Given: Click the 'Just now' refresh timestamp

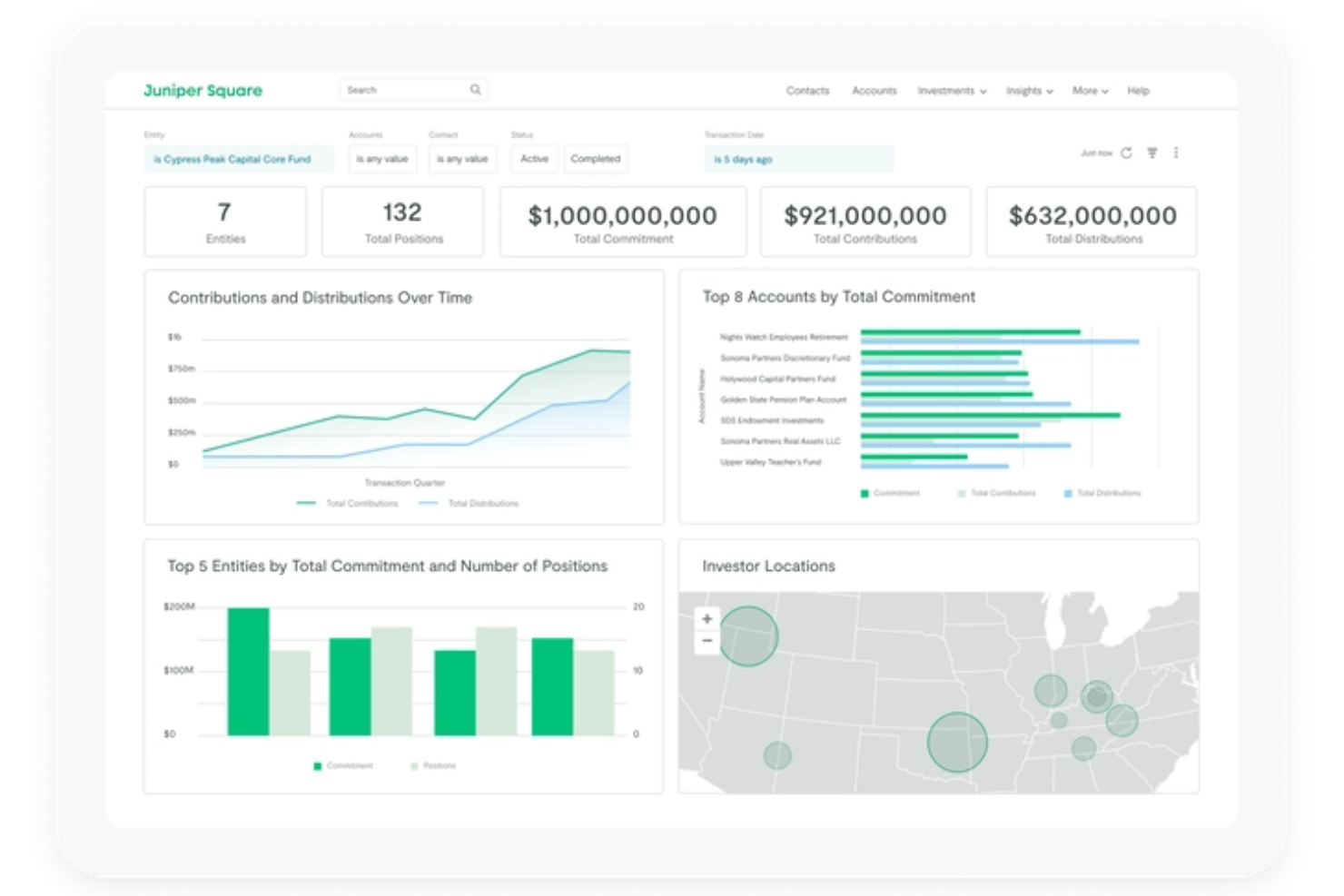Looking at the screenshot, I should (x=1096, y=153).
